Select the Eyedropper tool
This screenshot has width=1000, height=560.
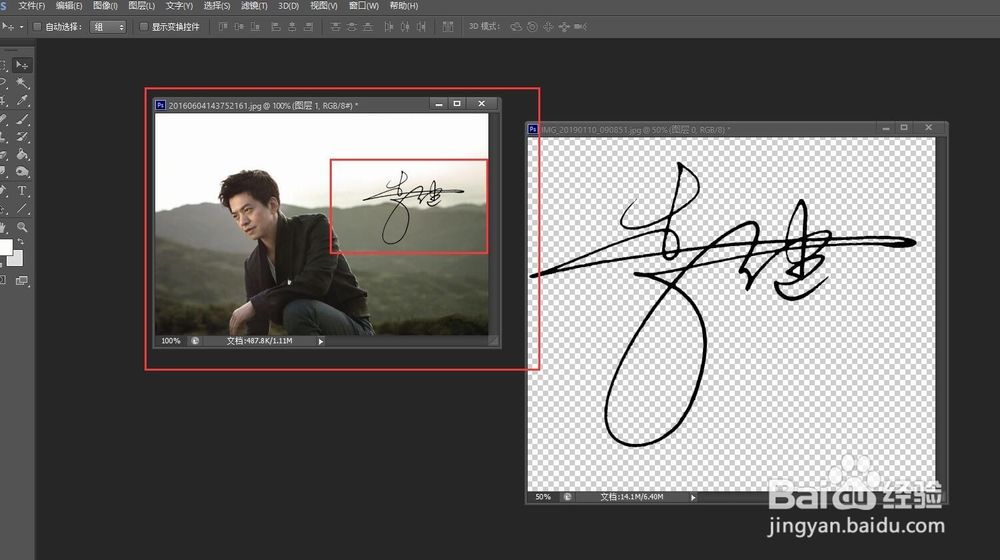point(22,100)
